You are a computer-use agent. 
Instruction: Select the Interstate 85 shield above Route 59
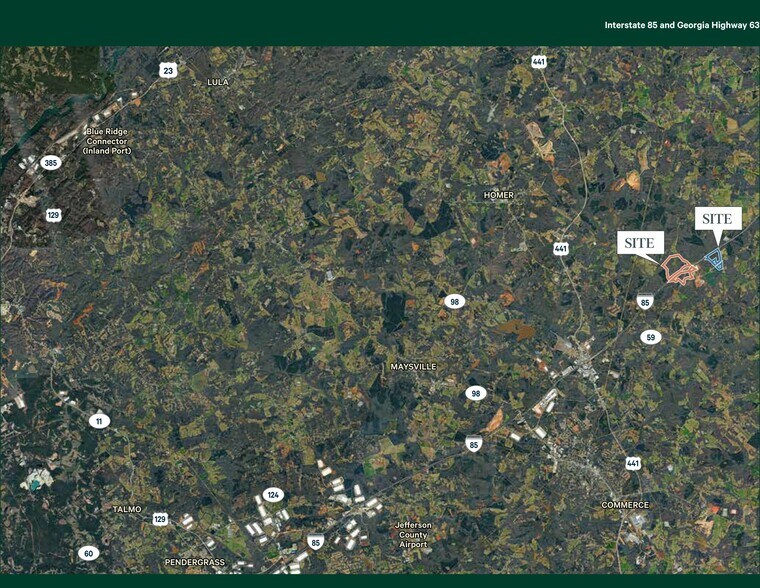pos(645,302)
